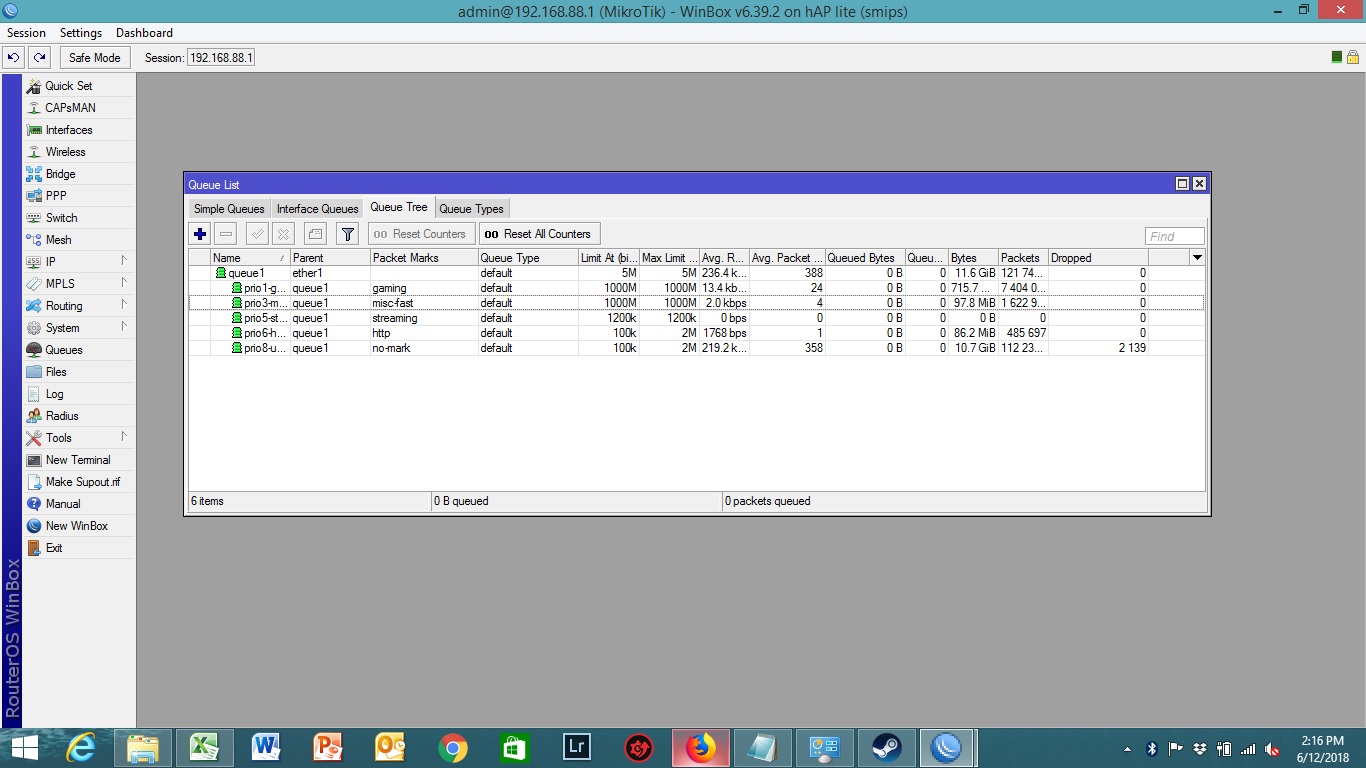Open Mesh in the sidebar
1366x768 pixels.
click(x=79, y=240)
